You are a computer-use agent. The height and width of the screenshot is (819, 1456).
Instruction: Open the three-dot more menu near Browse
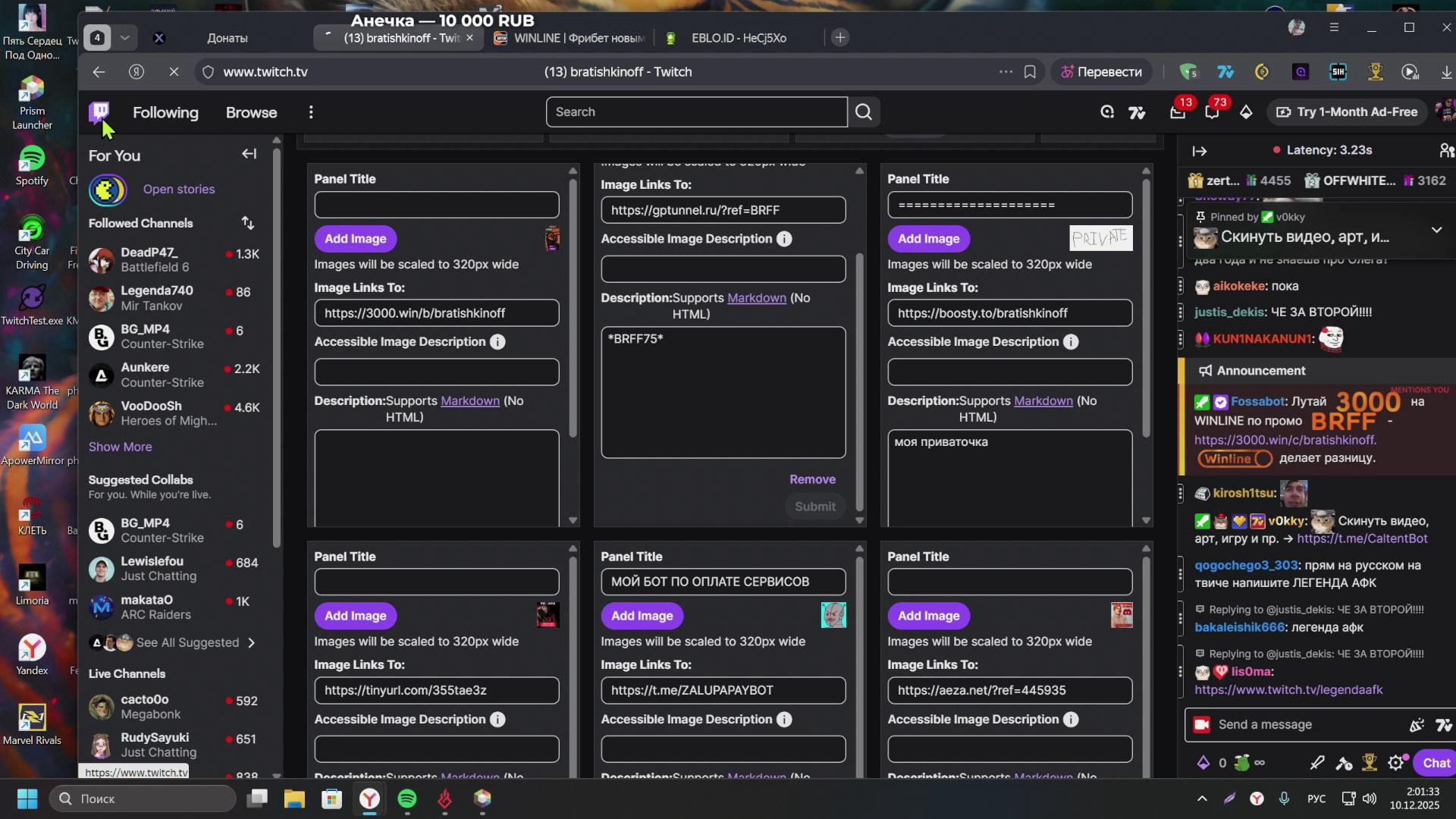[311, 112]
